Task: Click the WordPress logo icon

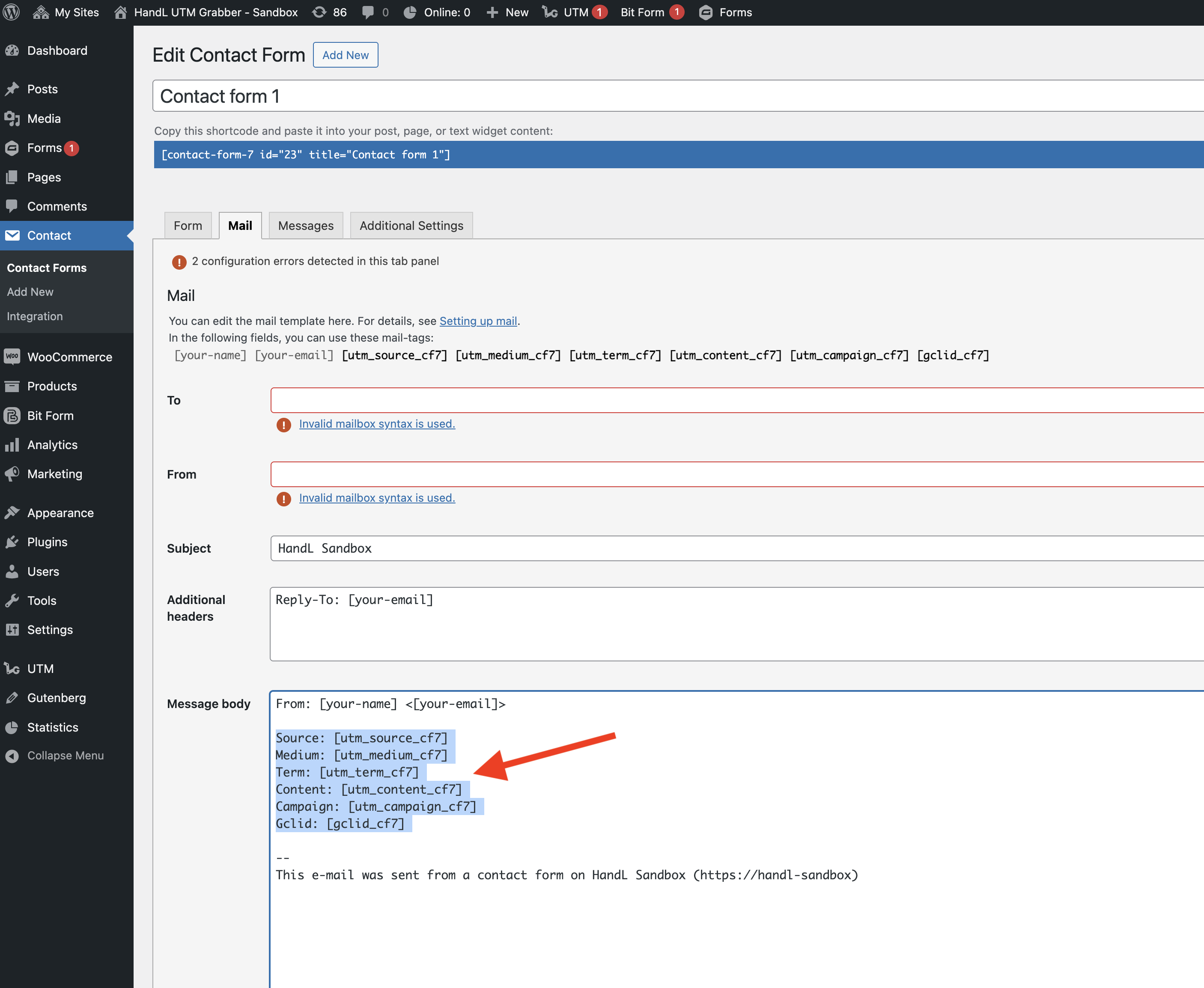Action: coord(12,12)
